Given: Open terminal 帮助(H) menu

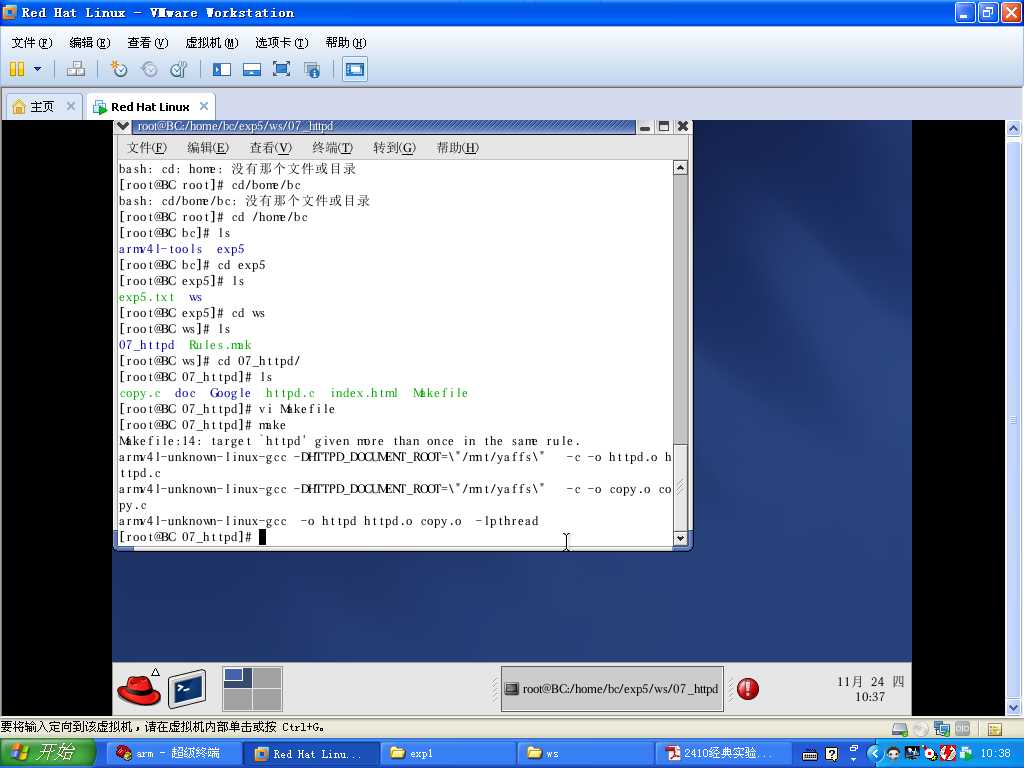Looking at the screenshot, I should pos(457,148).
